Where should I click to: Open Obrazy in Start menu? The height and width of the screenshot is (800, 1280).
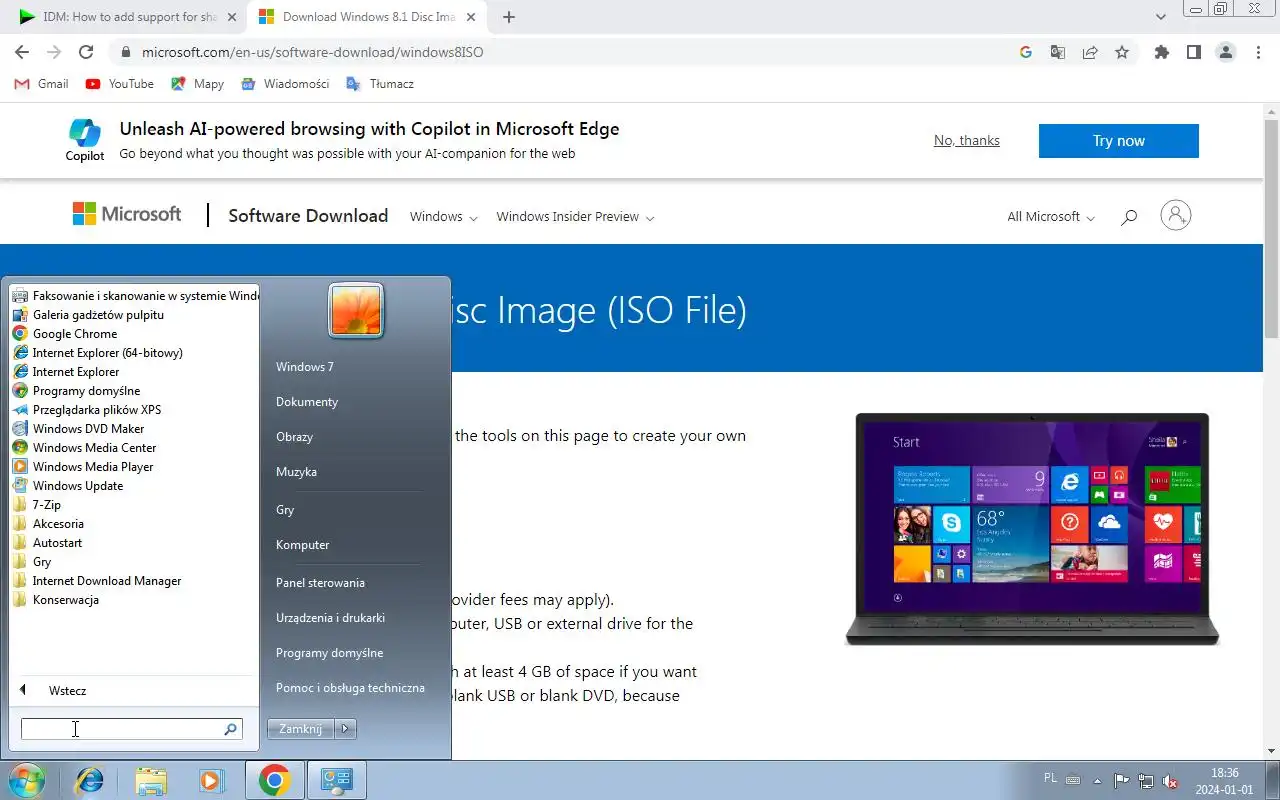coord(295,437)
